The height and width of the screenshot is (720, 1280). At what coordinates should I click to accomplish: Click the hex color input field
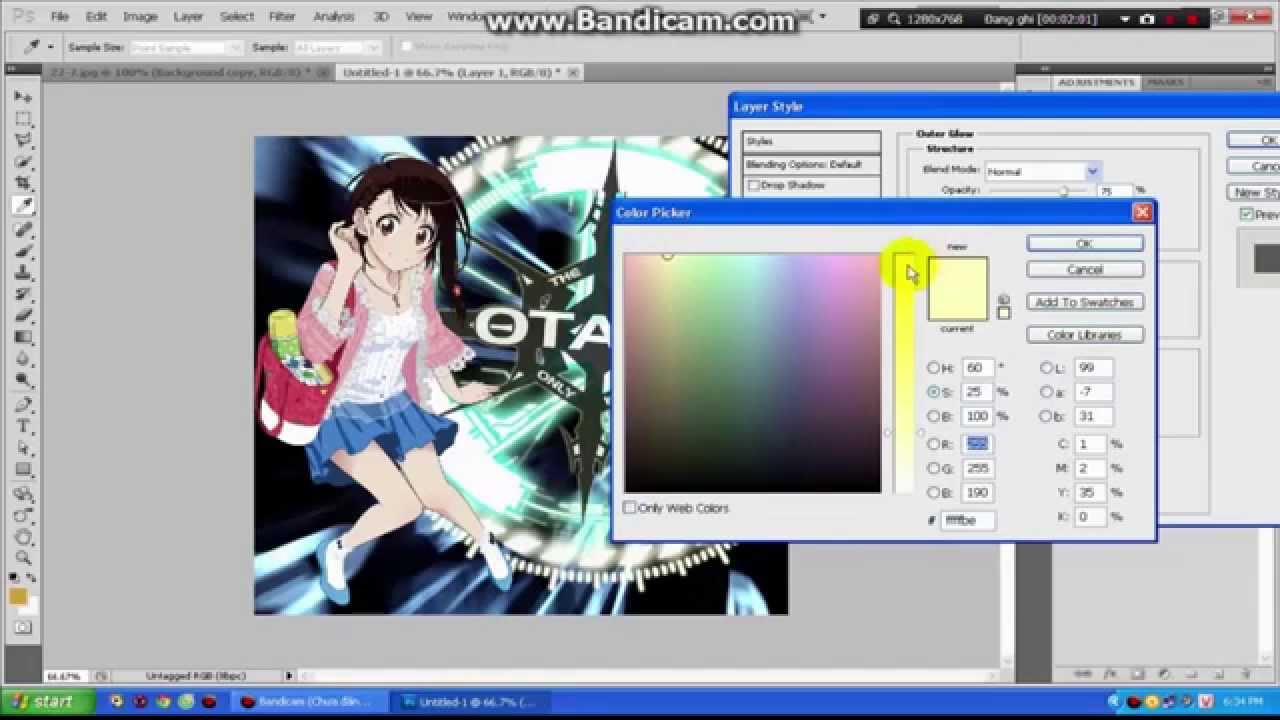point(968,520)
